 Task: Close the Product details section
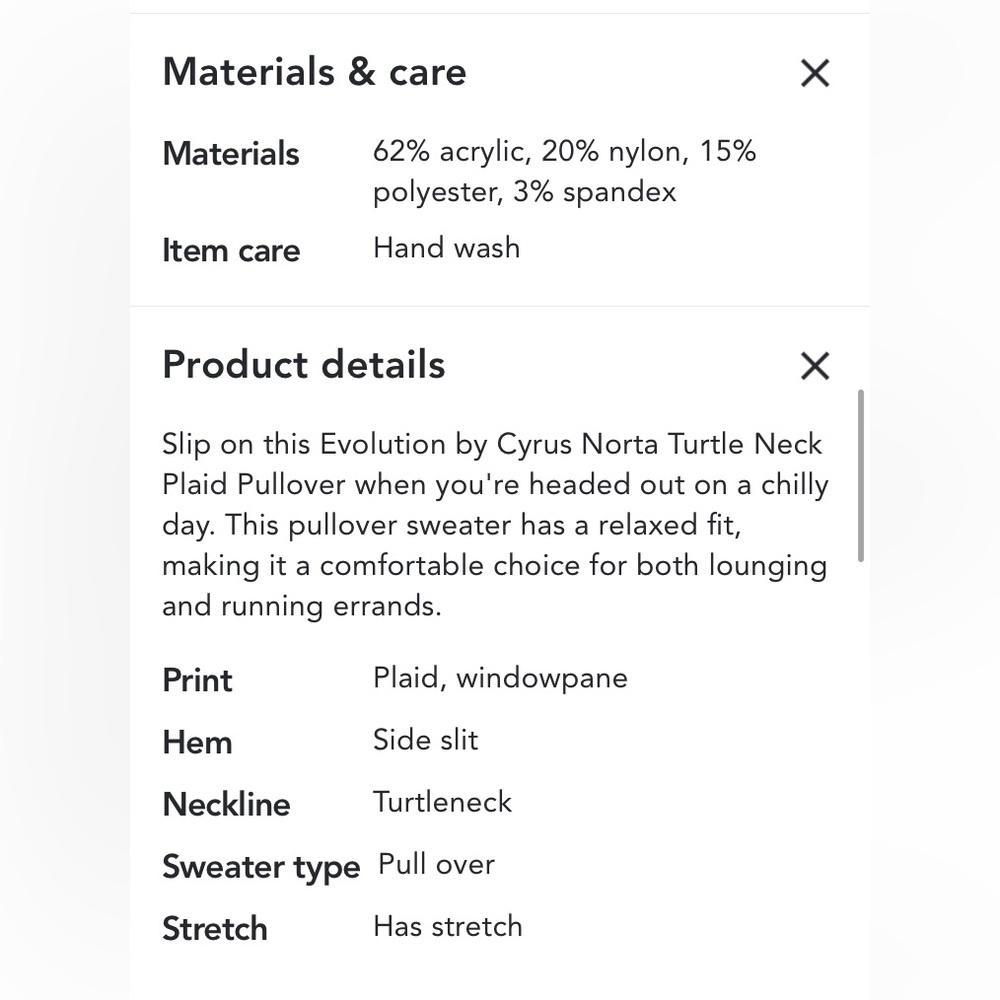(815, 366)
